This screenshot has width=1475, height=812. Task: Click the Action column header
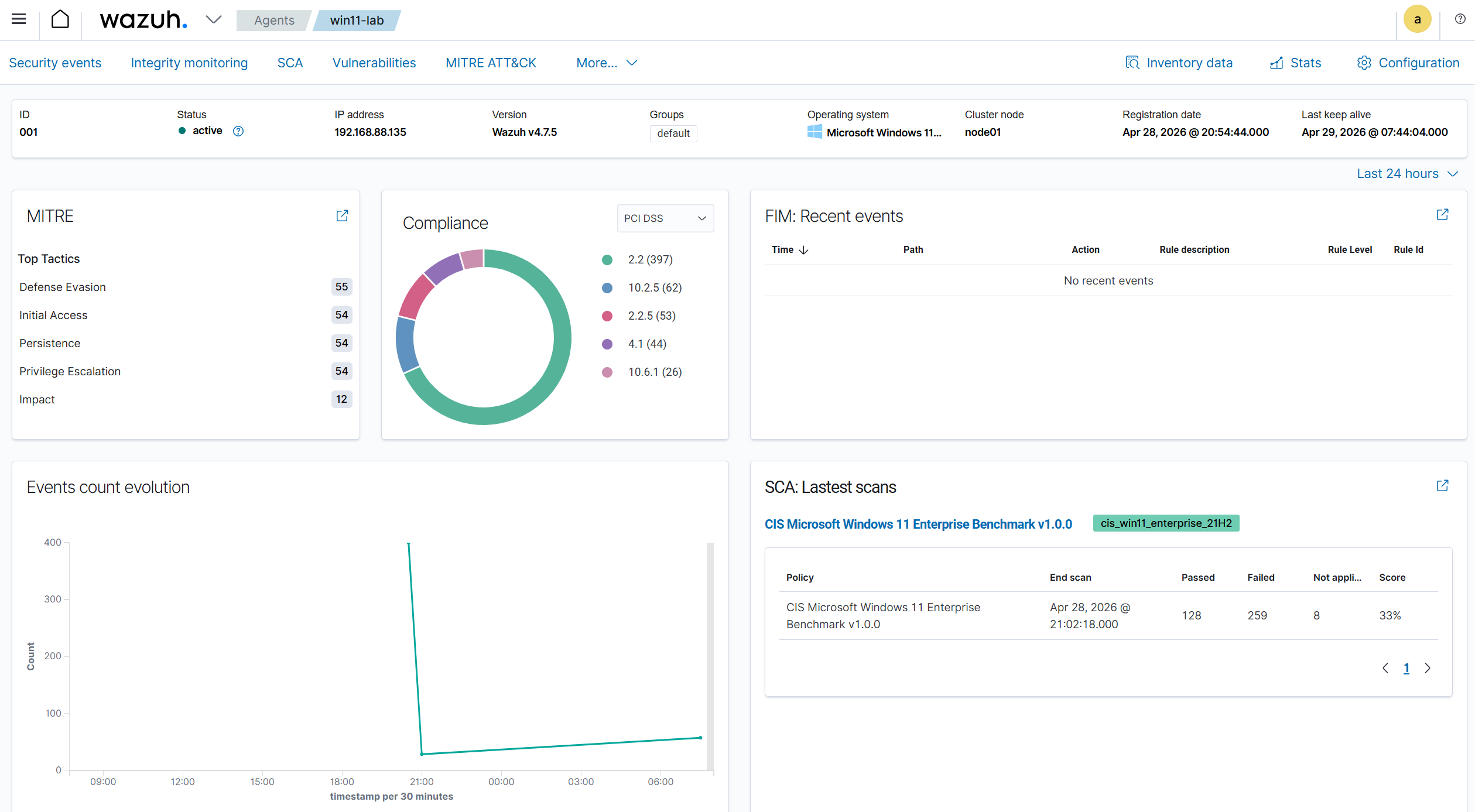pyautogui.click(x=1086, y=250)
